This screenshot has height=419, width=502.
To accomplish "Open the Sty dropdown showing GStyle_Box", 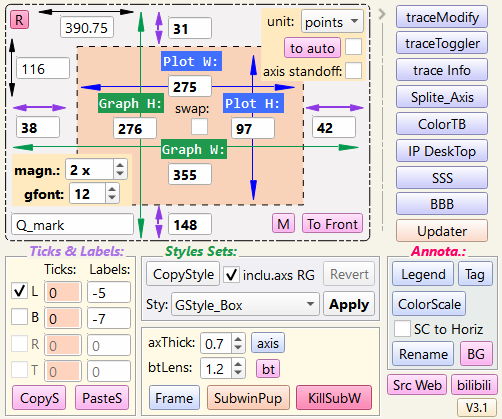I will pos(245,304).
